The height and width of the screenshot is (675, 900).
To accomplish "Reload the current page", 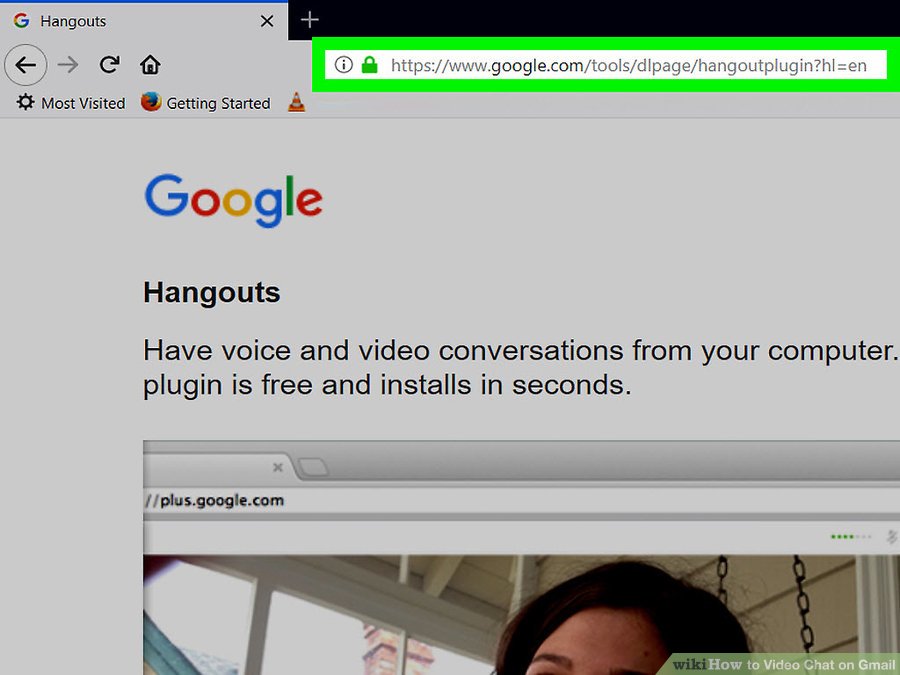I will point(109,65).
